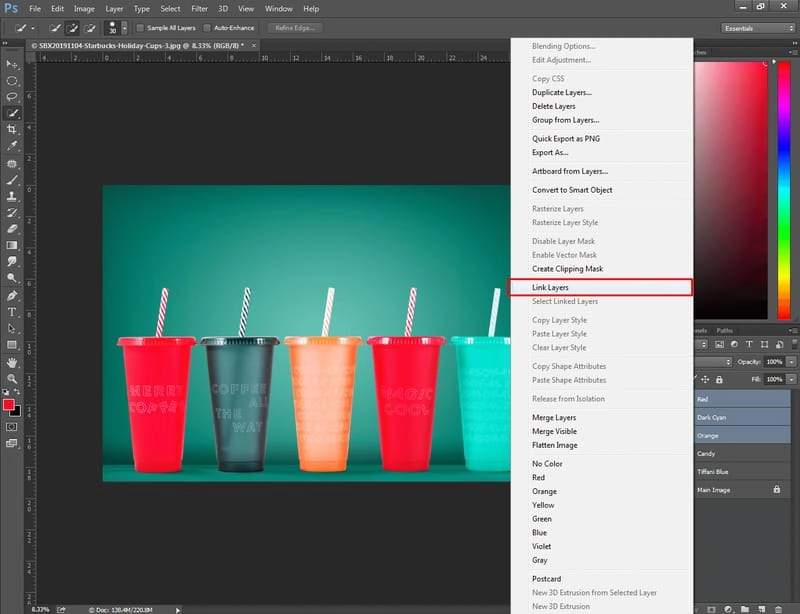Open the Layers panel flyout menu
The height and width of the screenshot is (614, 800).
click(793, 330)
